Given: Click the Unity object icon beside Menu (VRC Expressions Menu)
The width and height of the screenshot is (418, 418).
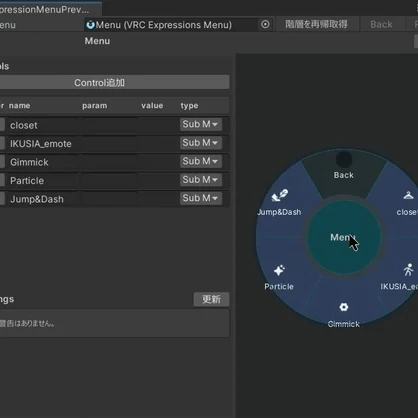Looking at the screenshot, I should pyautogui.click(x=90, y=25).
